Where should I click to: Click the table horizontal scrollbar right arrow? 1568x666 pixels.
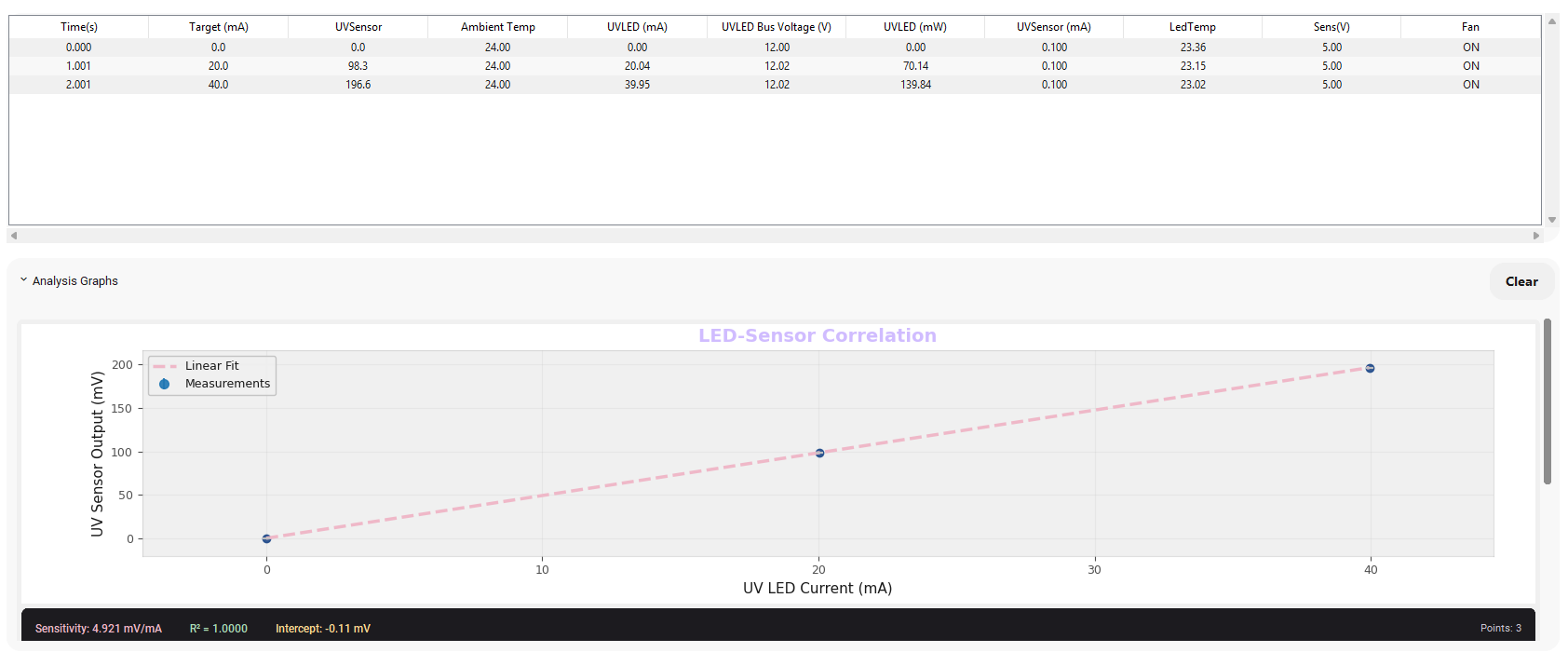pos(1536,236)
